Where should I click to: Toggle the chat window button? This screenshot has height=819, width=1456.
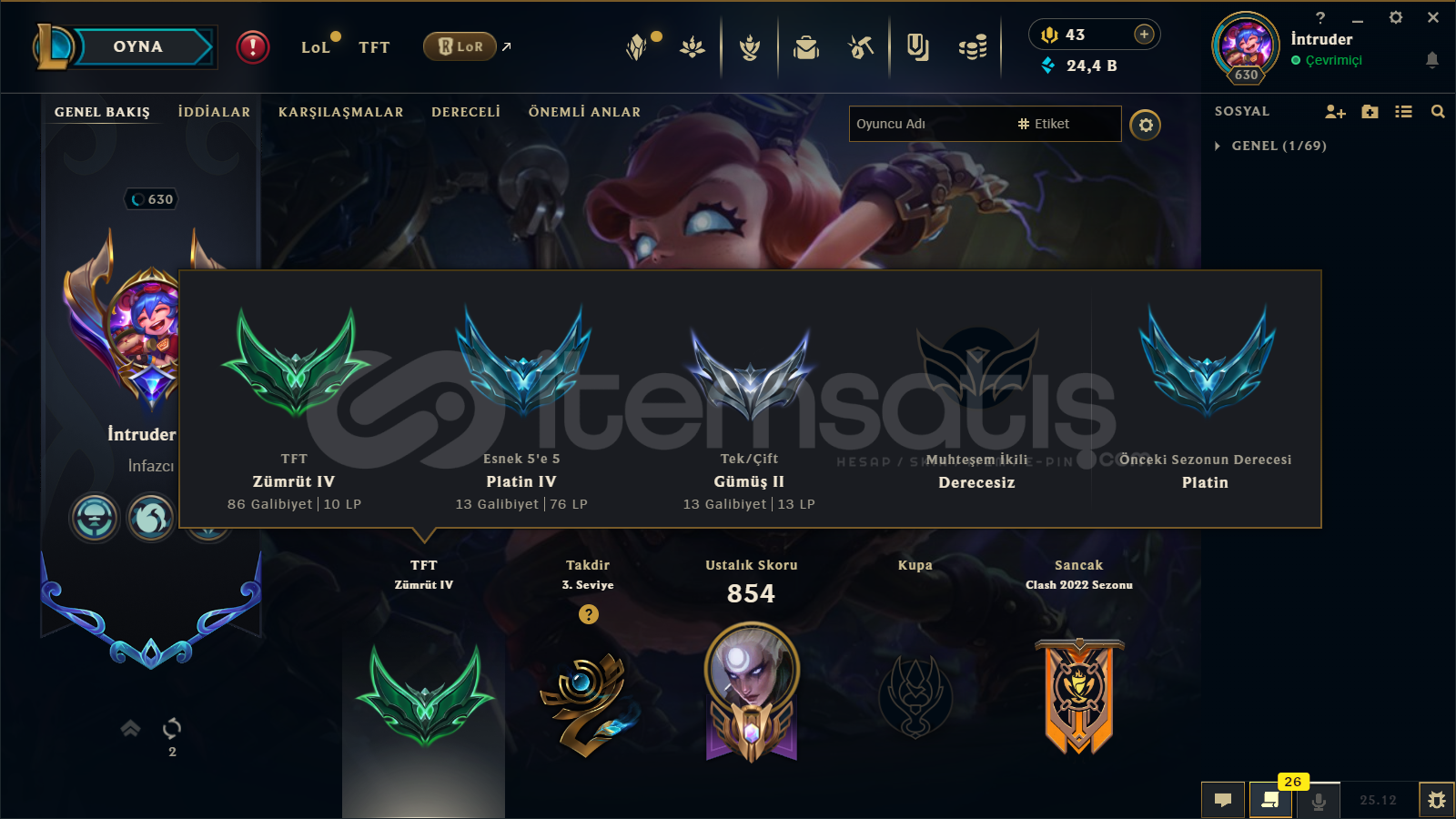[1223, 800]
